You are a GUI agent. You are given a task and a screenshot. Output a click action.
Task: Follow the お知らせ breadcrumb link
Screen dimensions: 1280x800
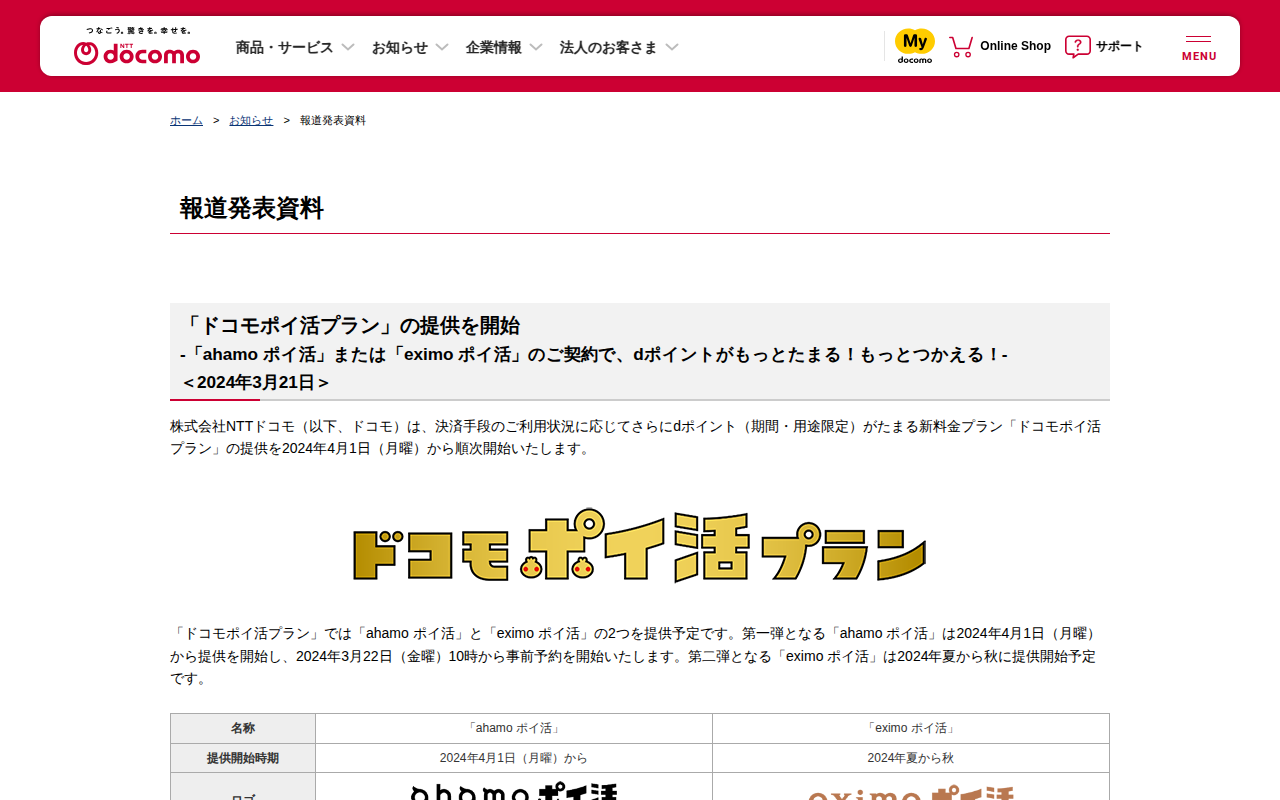[251, 120]
